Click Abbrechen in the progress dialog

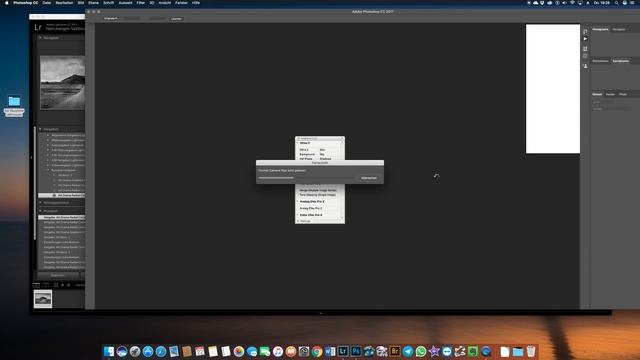369,178
